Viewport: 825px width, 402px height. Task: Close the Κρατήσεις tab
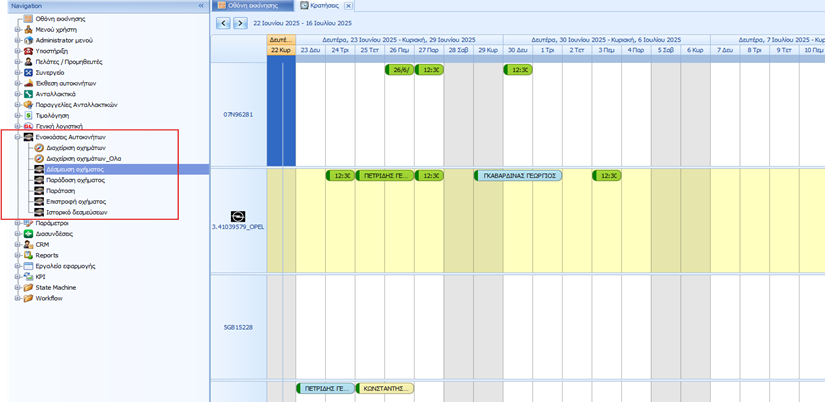click(x=348, y=6)
